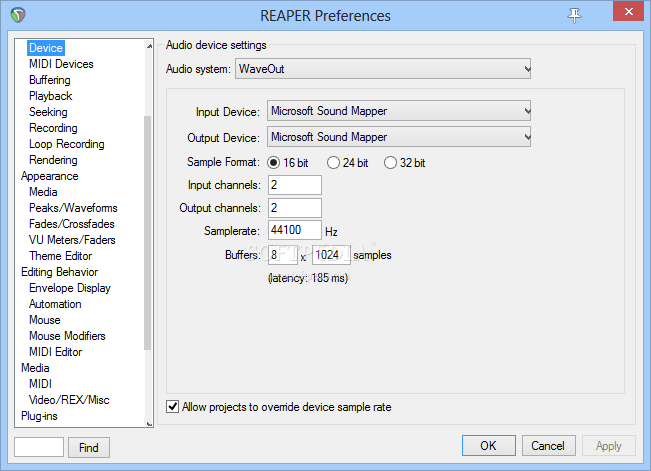This screenshot has width=651, height=471.
Task: Open MIDI Devices preferences page
Action: point(61,64)
